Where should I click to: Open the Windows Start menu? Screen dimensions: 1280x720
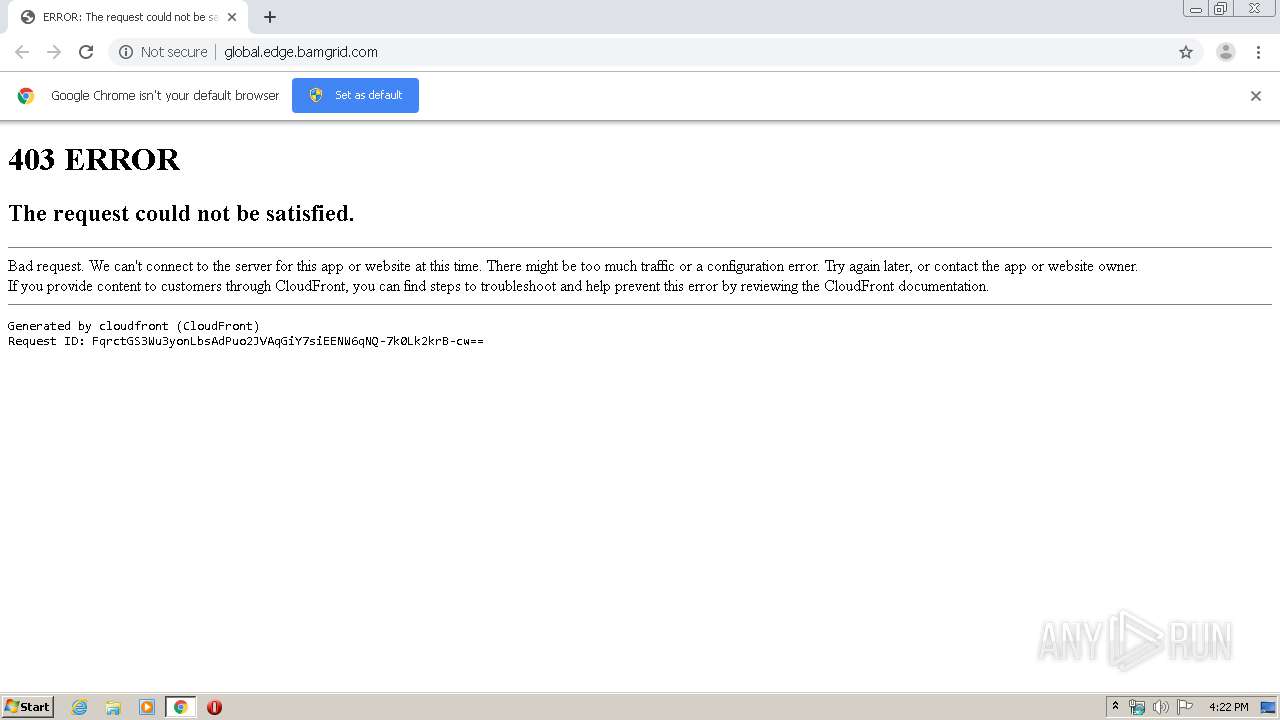click(x=28, y=707)
